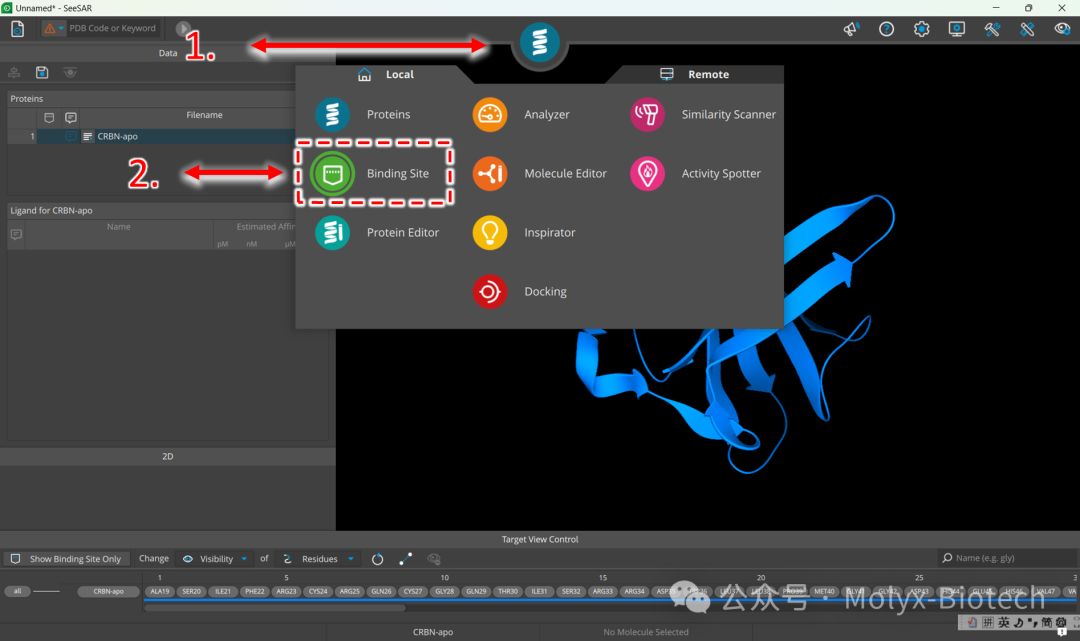Viewport: 1080px width, 641px height.
Task: Click the project file icon in top-left toolbar
Action: (17, 28)
